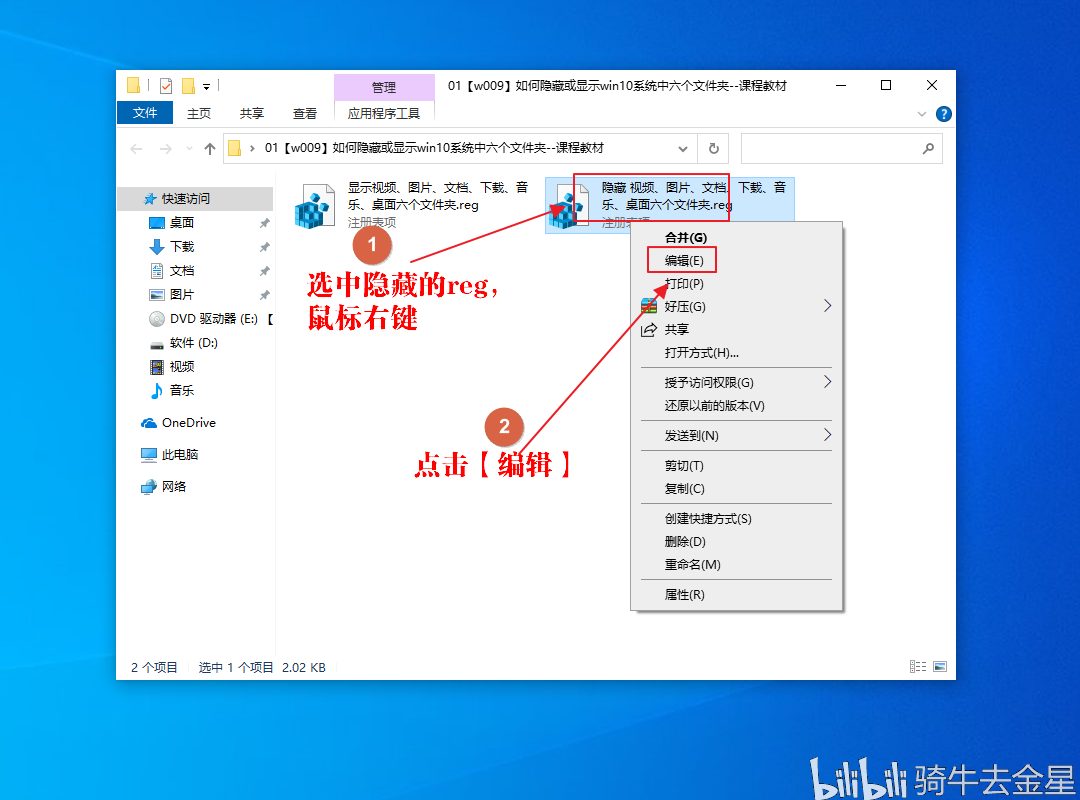Select OneDrive in the navigation pane
This screenshot has height=800, width=1080.
[188, 422]
